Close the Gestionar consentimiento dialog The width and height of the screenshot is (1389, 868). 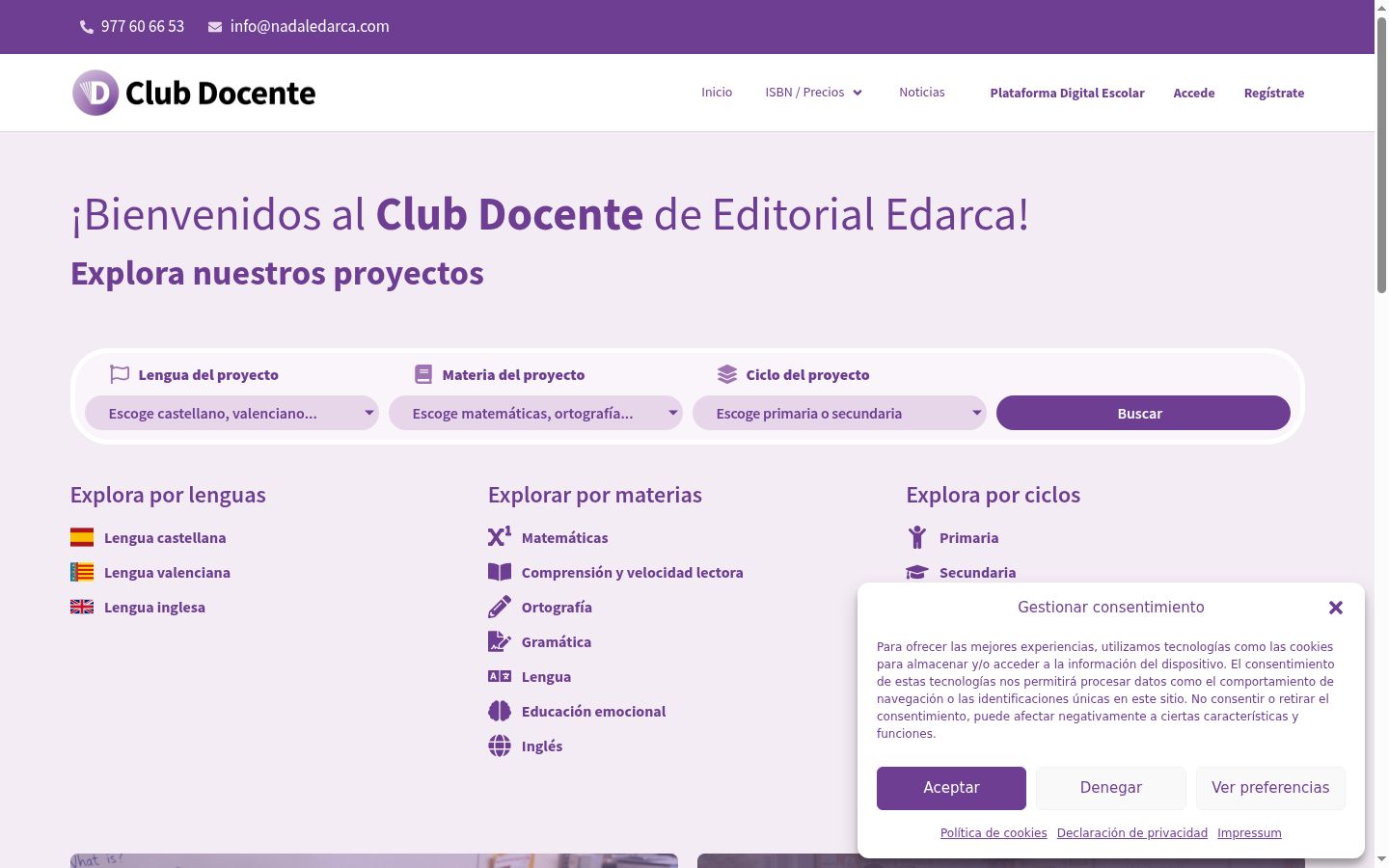(x=1336, y=608)
